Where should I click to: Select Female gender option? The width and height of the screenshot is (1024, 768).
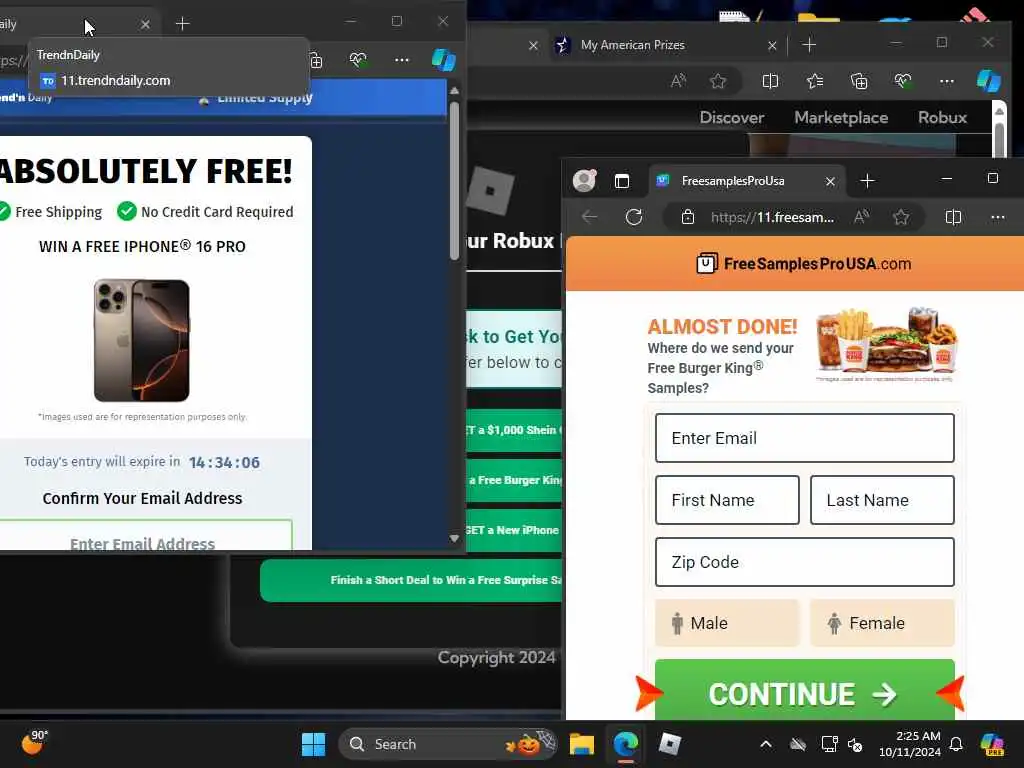click(x=882, y=623)
